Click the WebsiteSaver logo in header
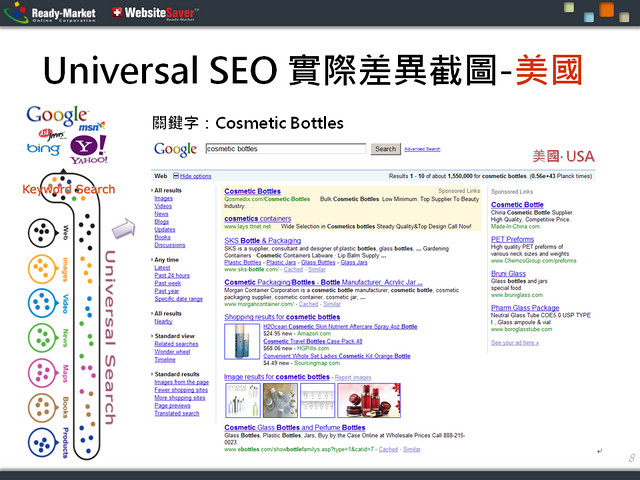This screenshot has width=640, height=480. pos(155,13)
